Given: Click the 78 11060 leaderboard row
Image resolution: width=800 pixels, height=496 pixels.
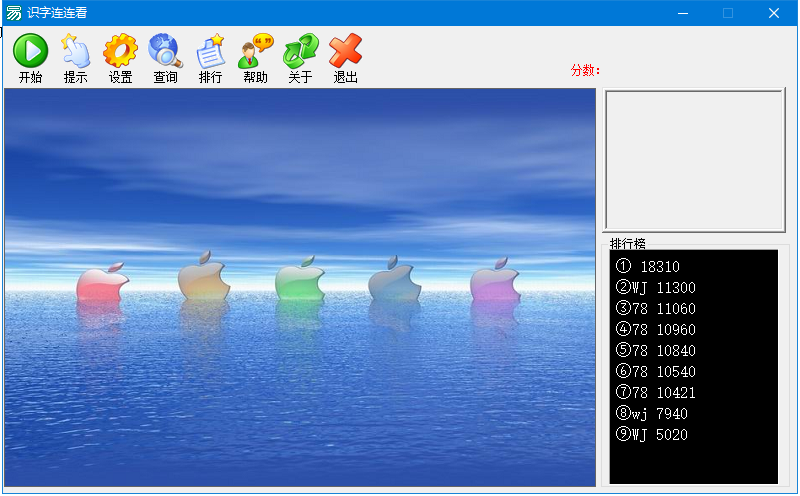Looking at the screenshot, I should point(656,309).
